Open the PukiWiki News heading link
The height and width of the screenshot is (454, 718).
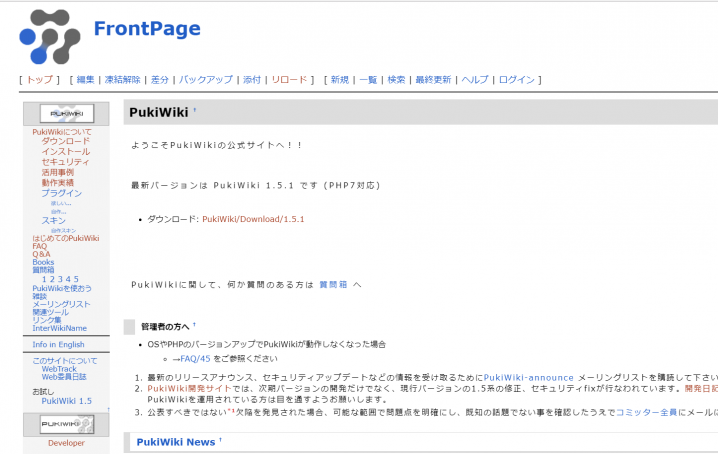[x=176, y=442]
